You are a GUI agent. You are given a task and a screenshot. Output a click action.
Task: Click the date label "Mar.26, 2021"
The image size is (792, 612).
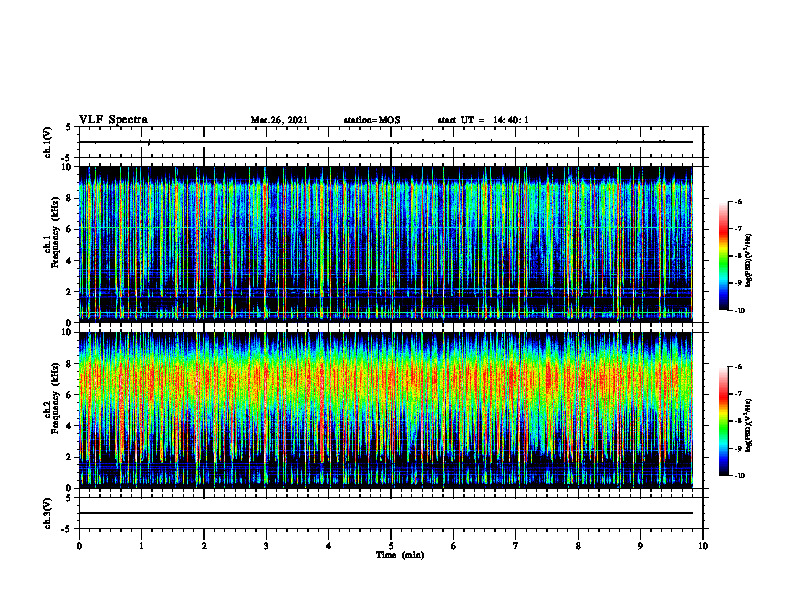point(279,120)
